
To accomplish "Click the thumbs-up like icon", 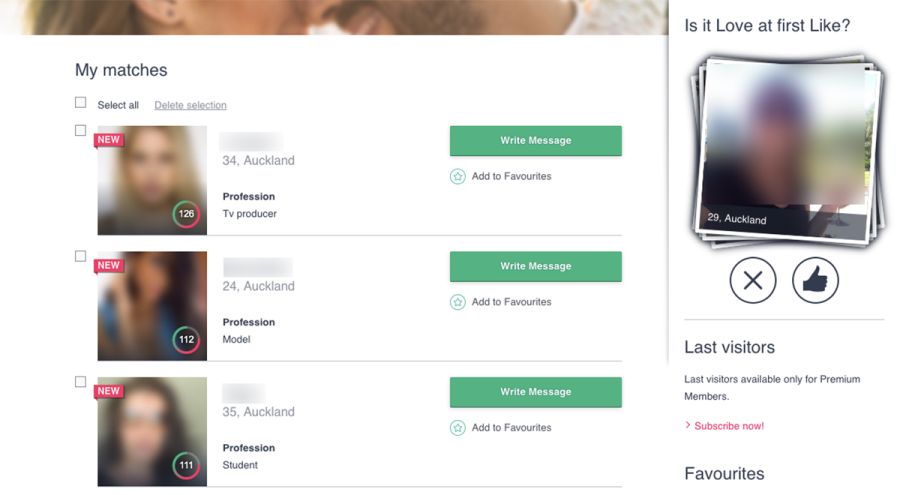I will (815, 281).
